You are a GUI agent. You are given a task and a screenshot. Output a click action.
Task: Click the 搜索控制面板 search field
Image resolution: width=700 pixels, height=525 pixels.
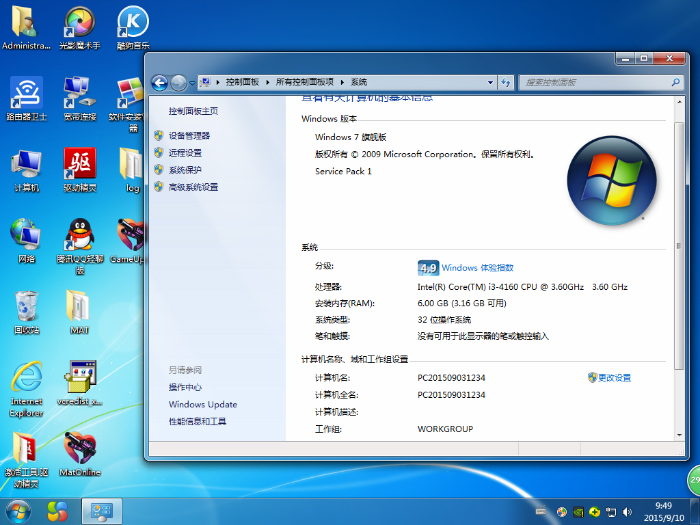[585, 82]
